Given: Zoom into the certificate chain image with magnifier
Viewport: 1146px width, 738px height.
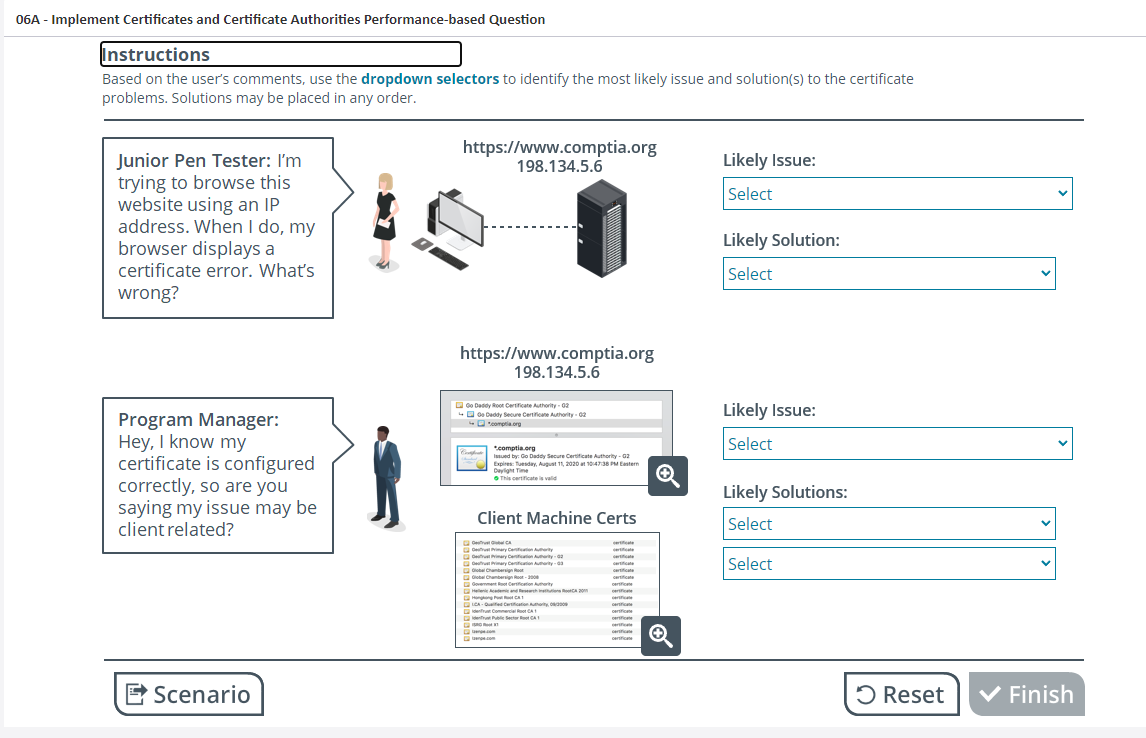Looking at the screenshot, I should pos(667,476).
